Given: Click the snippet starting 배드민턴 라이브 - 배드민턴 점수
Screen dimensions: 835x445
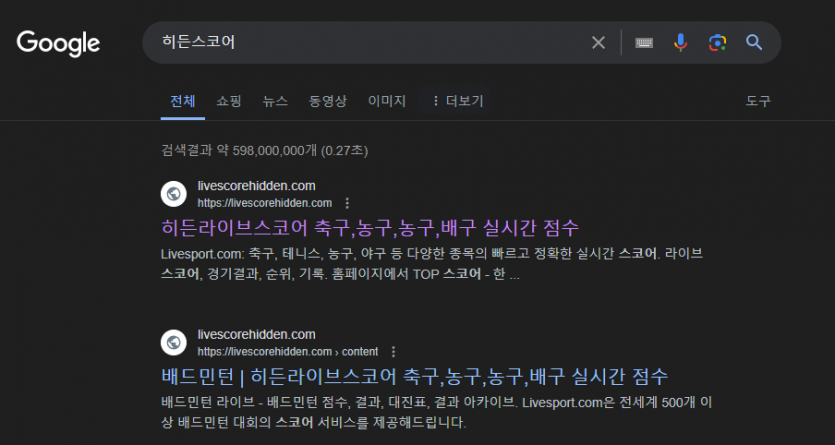Looking at the screenshot, I should pos(436,413).
